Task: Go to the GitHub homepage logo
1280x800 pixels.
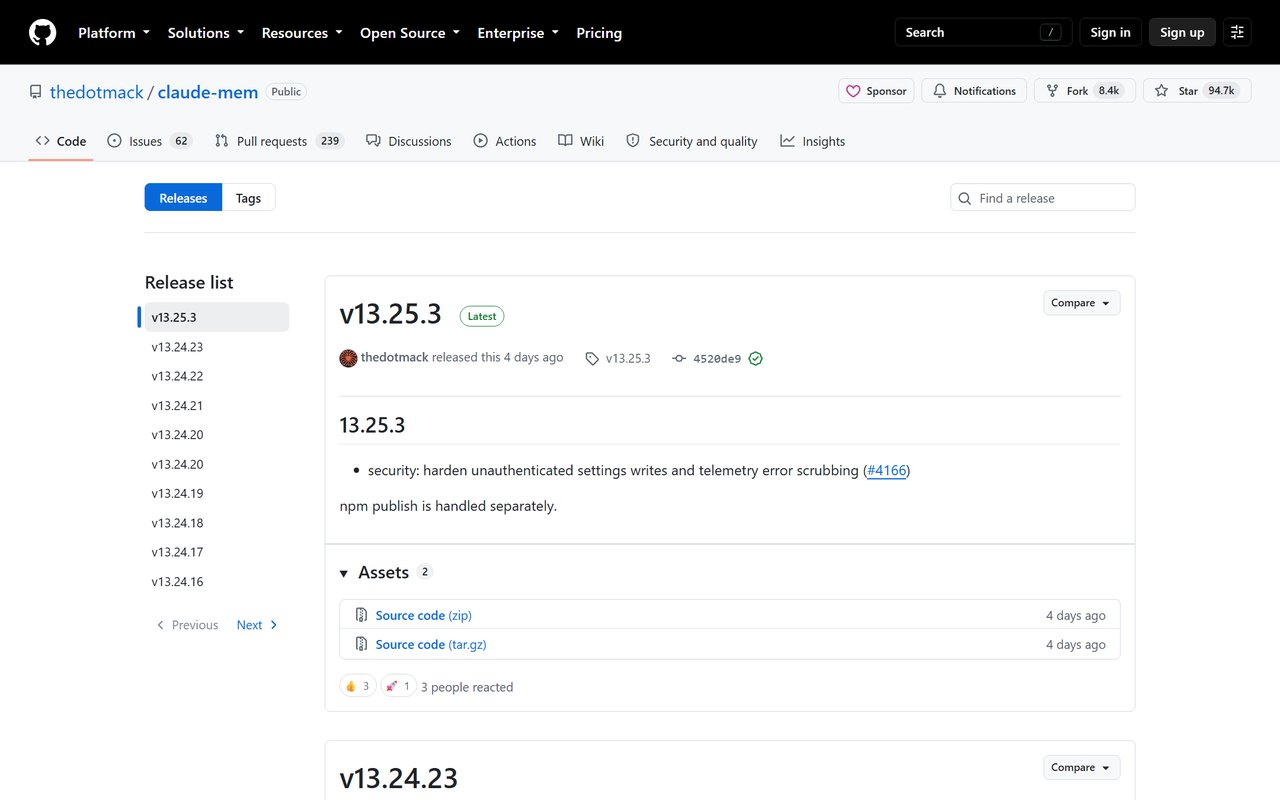Action: [42, 32]
